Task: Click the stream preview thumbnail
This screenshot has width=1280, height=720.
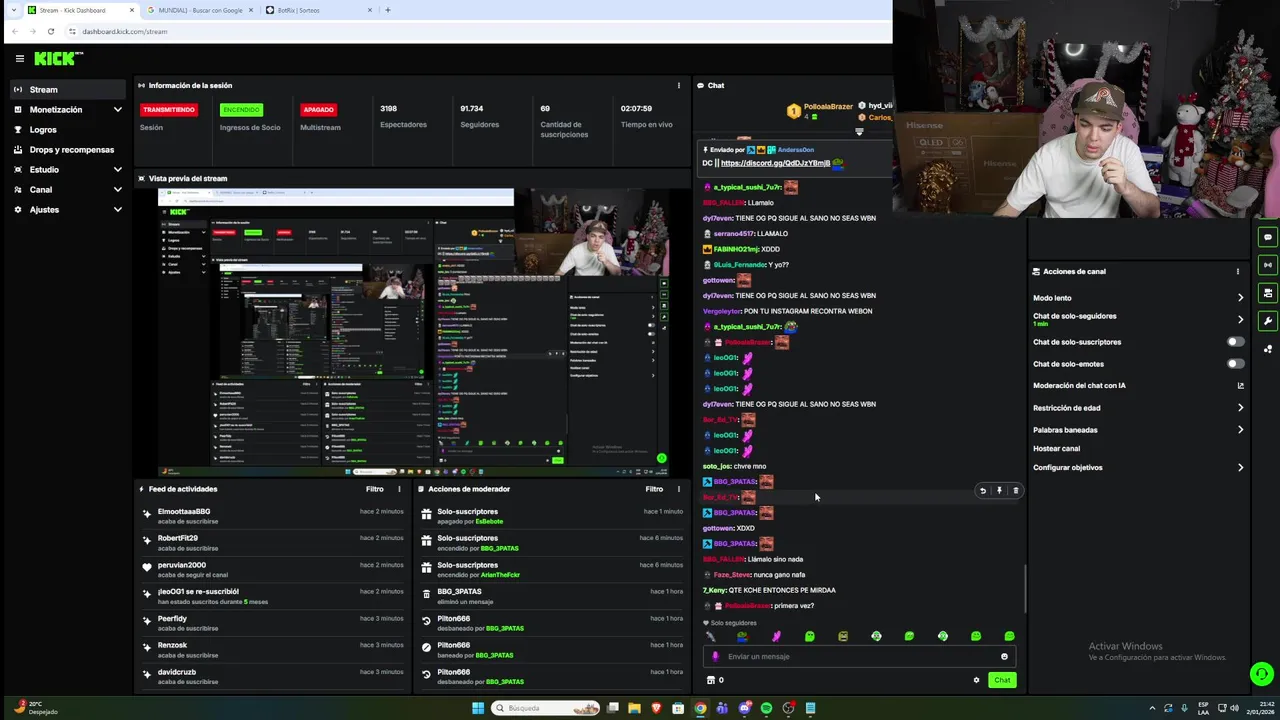Action: pyautogui.click(x=413, y=332)
